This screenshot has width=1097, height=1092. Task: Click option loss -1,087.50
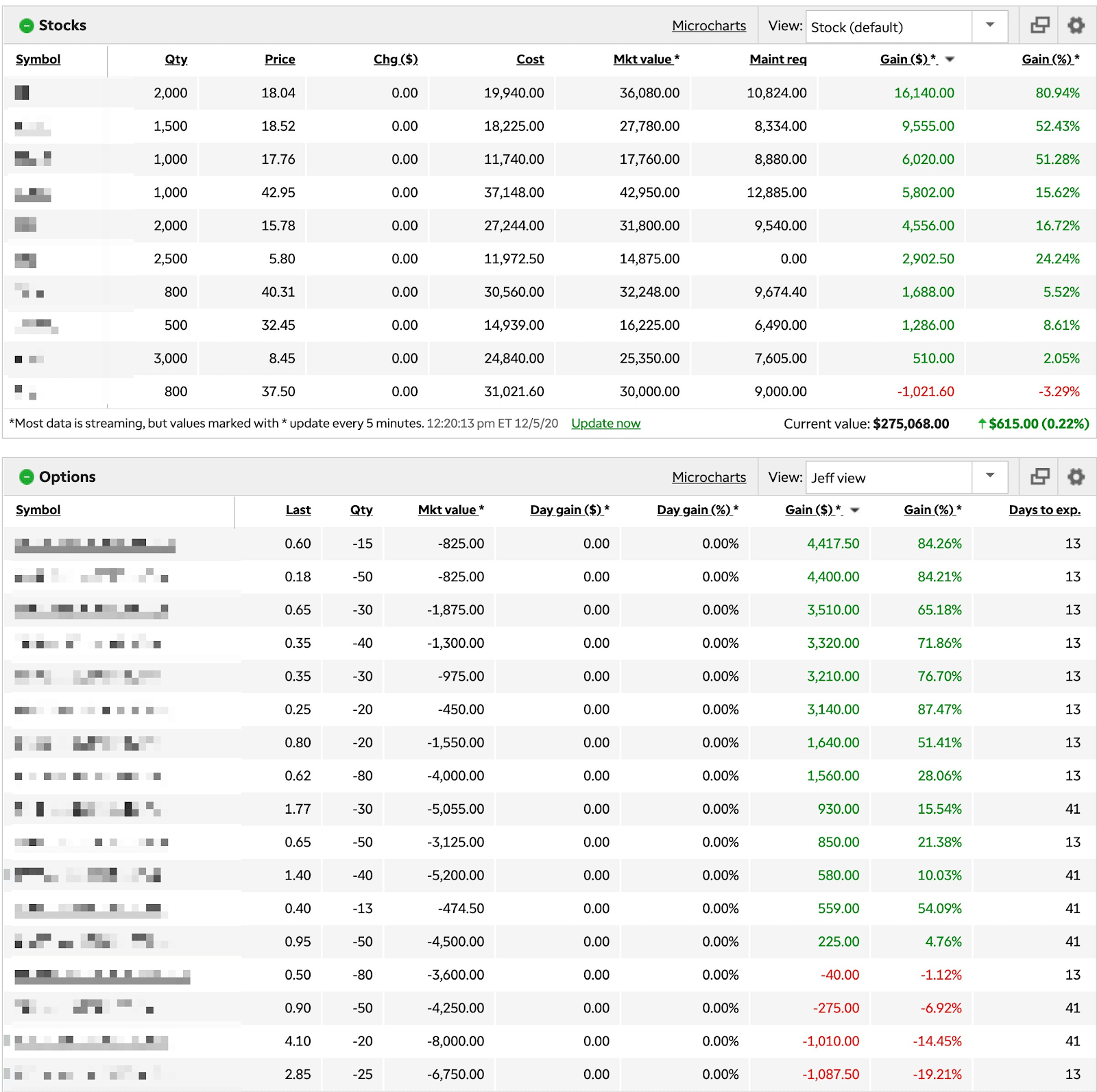[830, 1074]
